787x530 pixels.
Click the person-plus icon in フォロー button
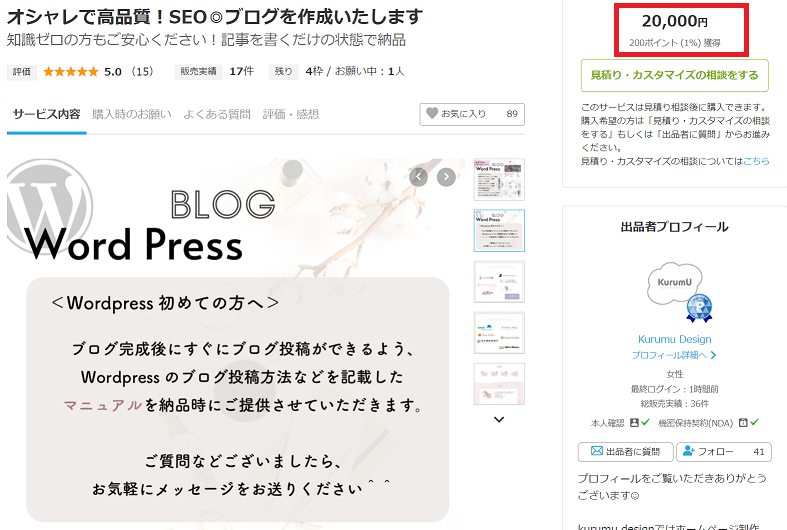click(689, 451)
